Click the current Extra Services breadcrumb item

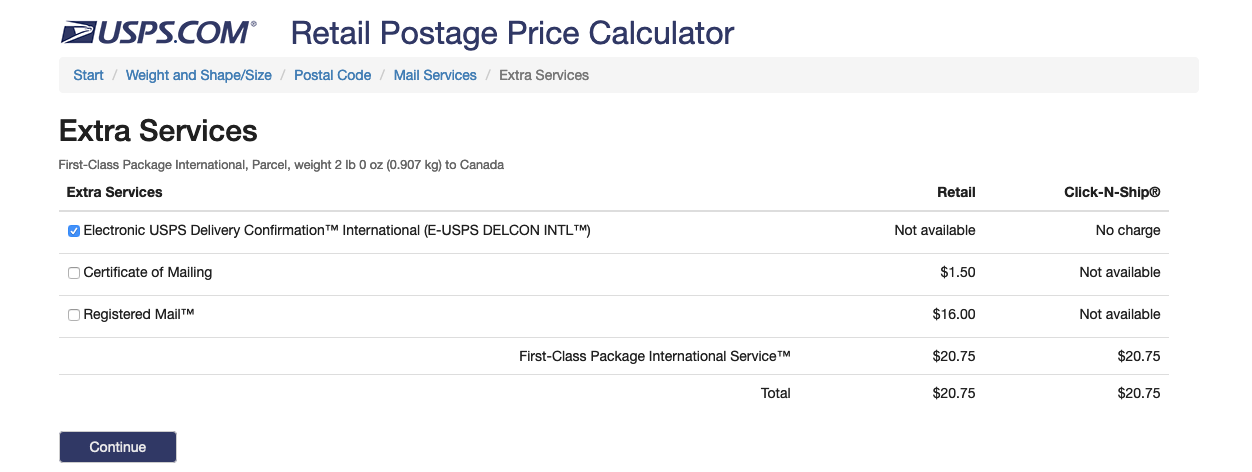coord(543,75)
